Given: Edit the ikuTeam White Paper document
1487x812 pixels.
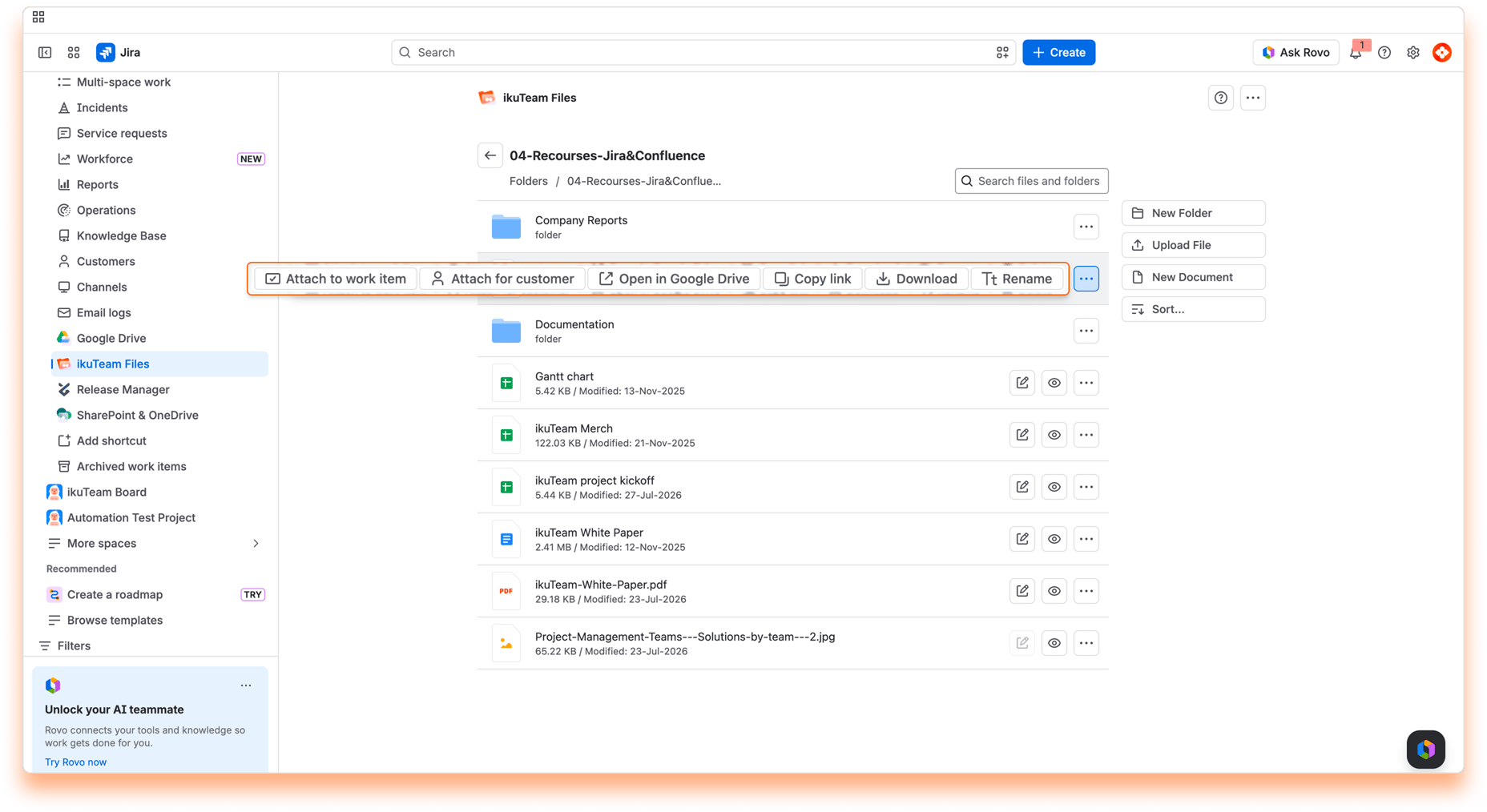Looking at the screenshot, I should (1022, 539).
